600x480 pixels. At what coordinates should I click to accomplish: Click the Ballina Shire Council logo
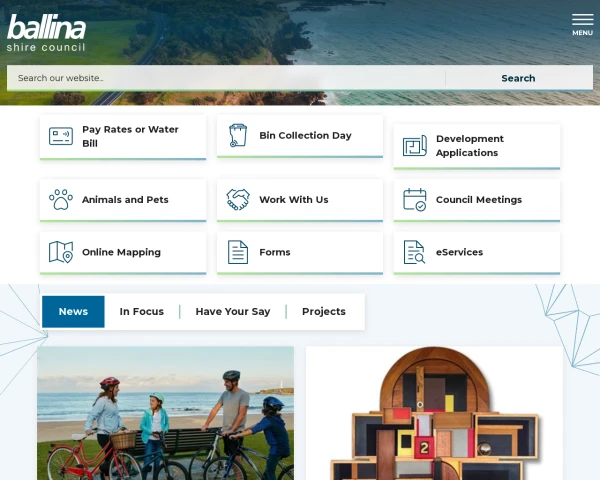tap(46, 33)
